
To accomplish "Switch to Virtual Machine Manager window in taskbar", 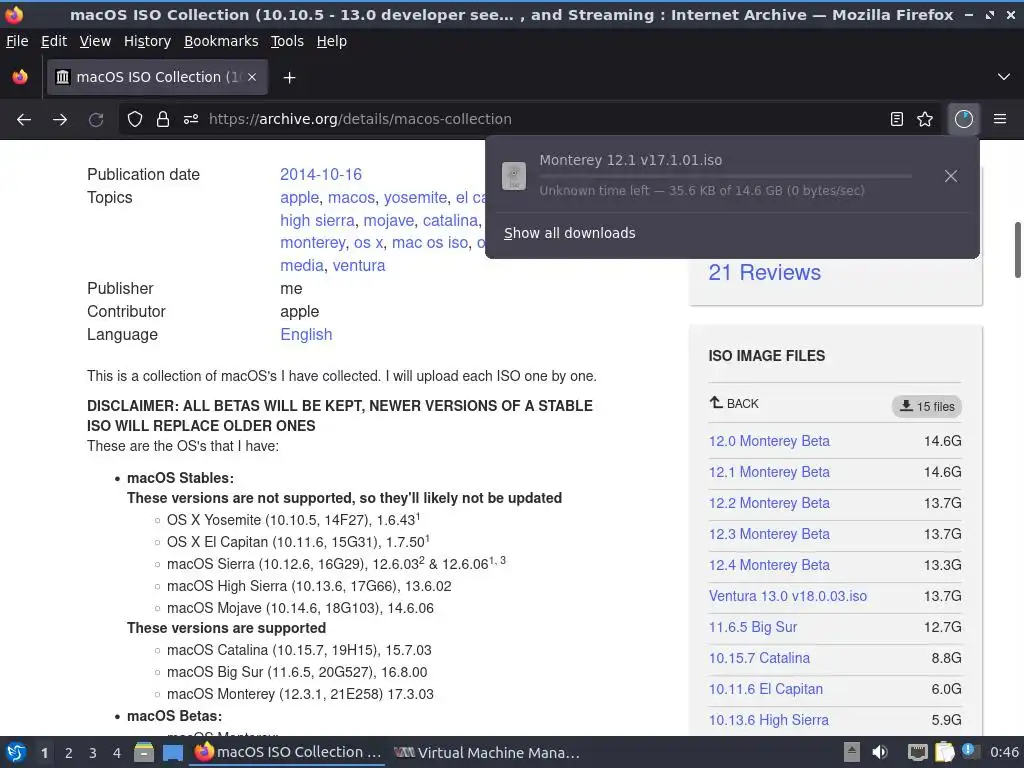I will click(x=487, y=752).
